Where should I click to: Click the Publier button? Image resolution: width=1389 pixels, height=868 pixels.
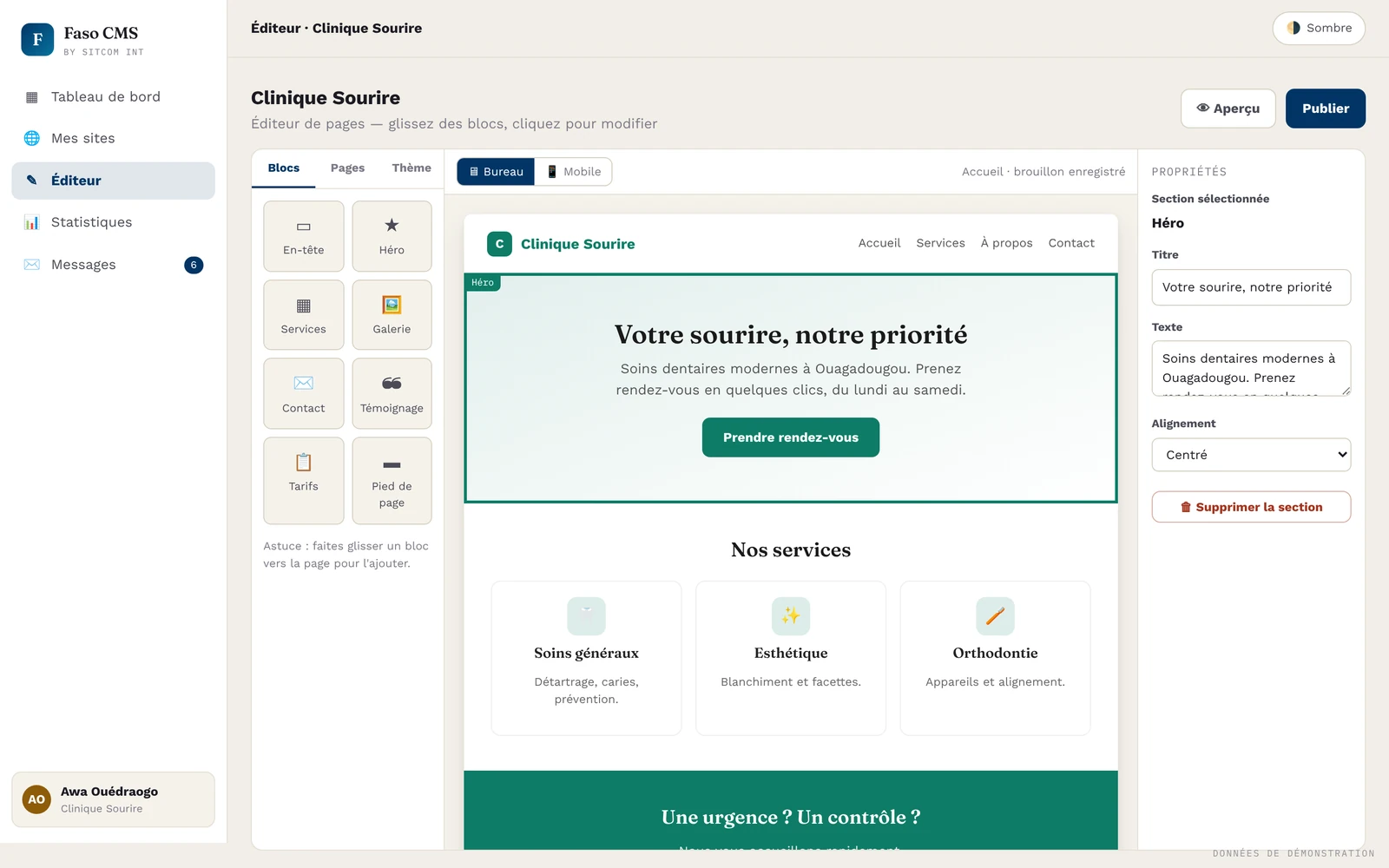[1326, 108]
